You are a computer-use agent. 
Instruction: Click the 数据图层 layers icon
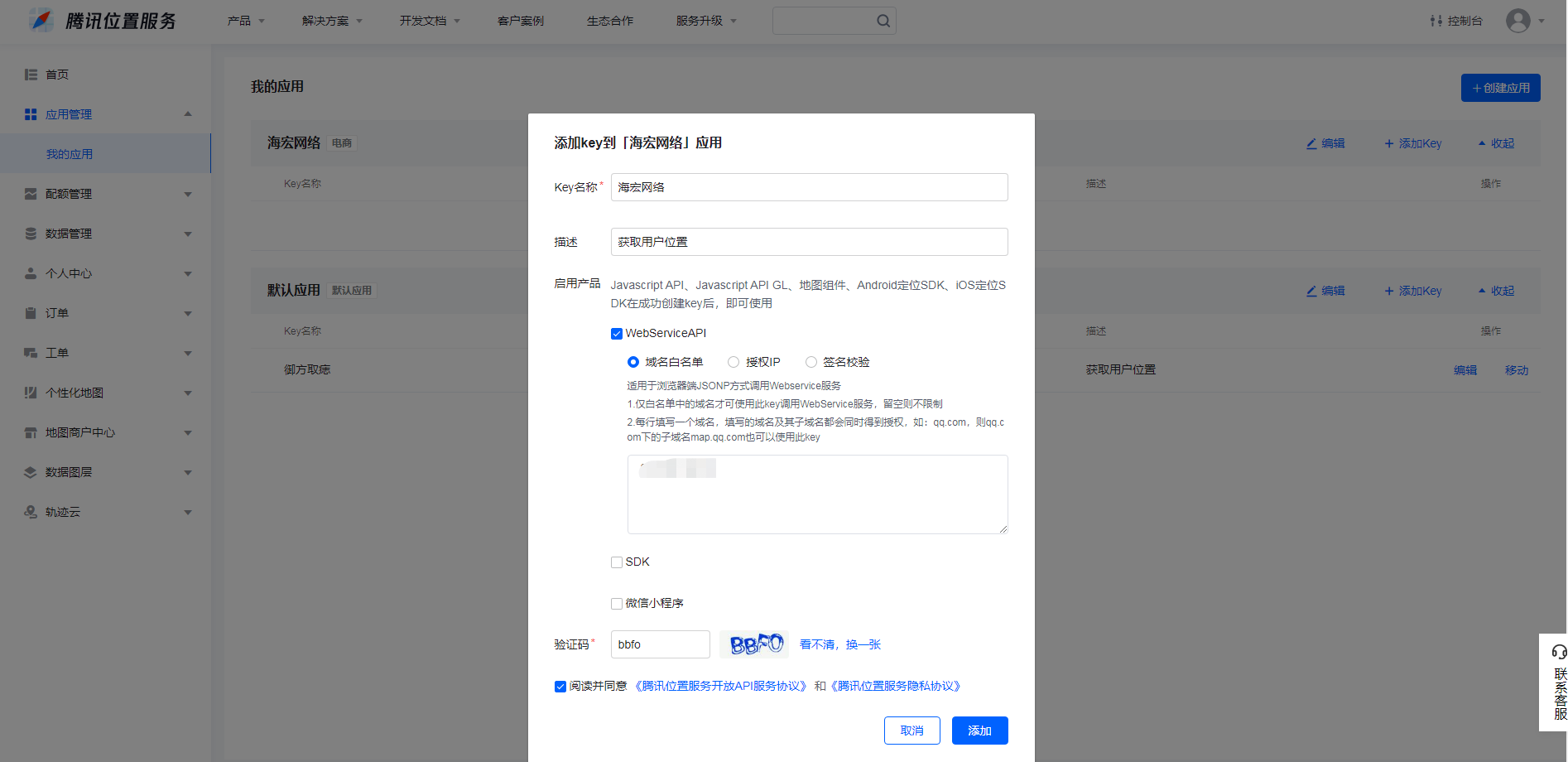[31, 472]
